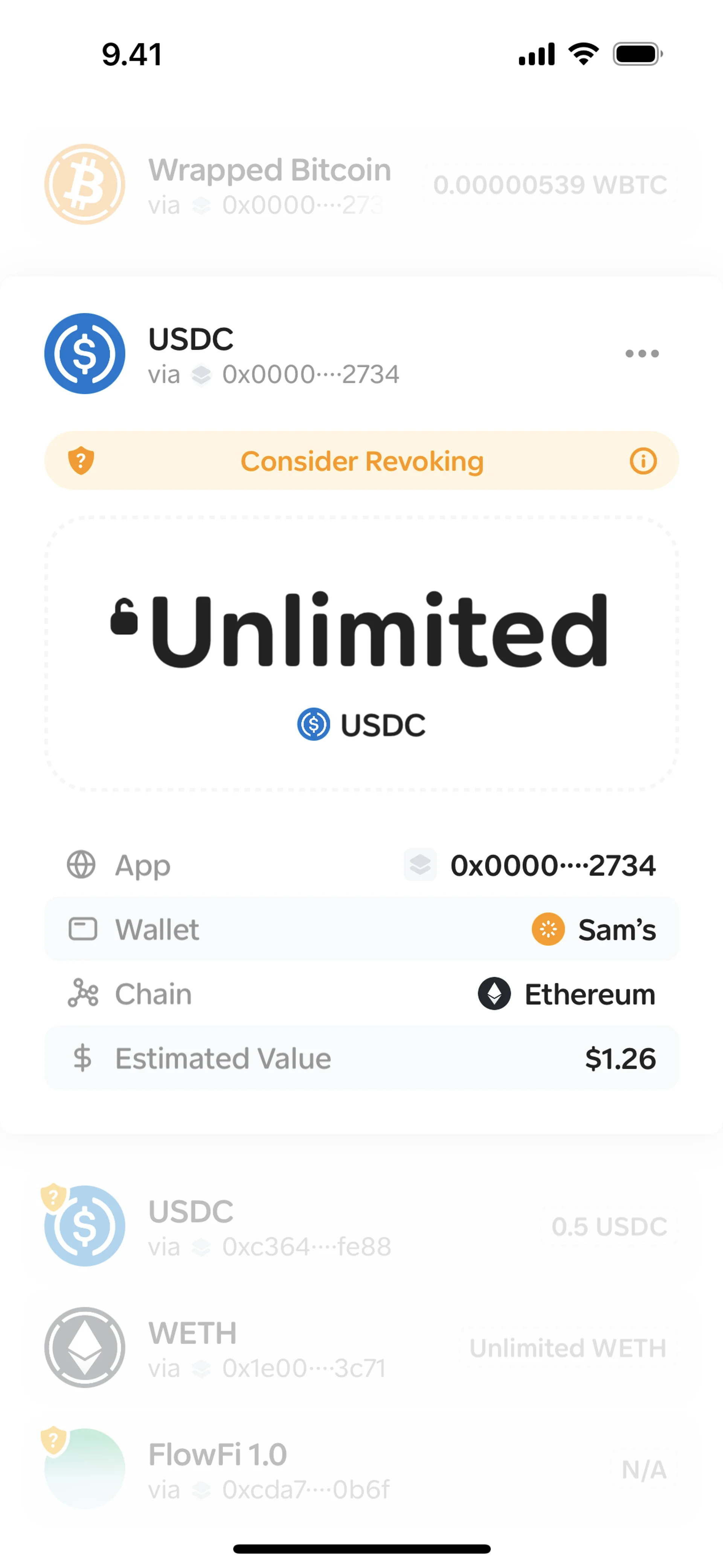Tap the App address 0x0000····2734 value
This screenshot has width=723, height=1568.
(x=552, y=866)
